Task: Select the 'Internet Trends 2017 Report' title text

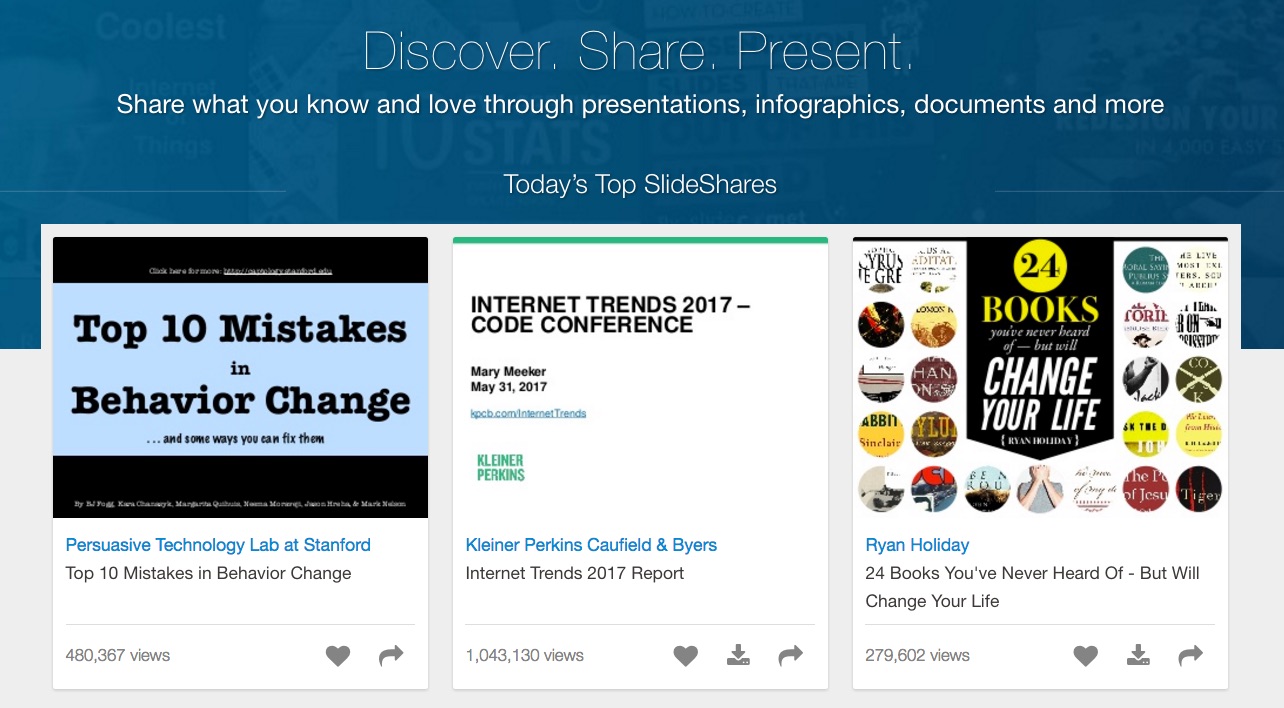Action: click(x=575, y=573)
